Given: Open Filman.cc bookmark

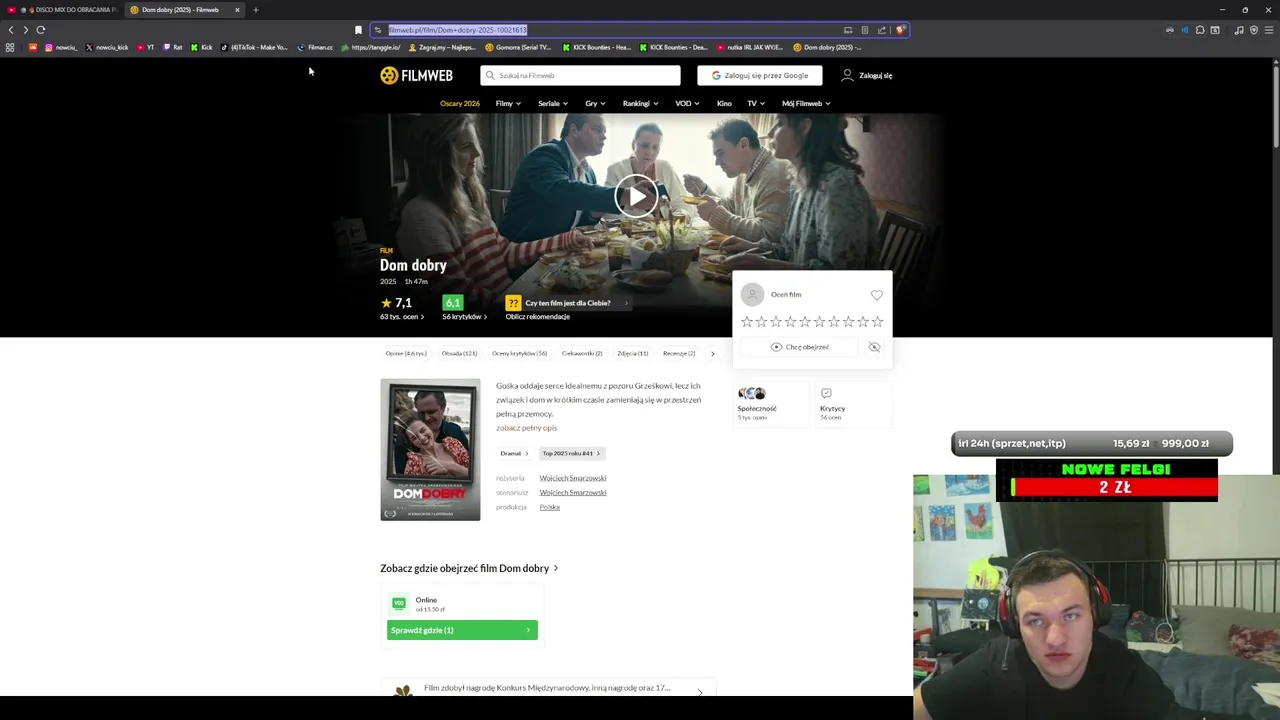Looking at the screenshot, I should 315,47.
